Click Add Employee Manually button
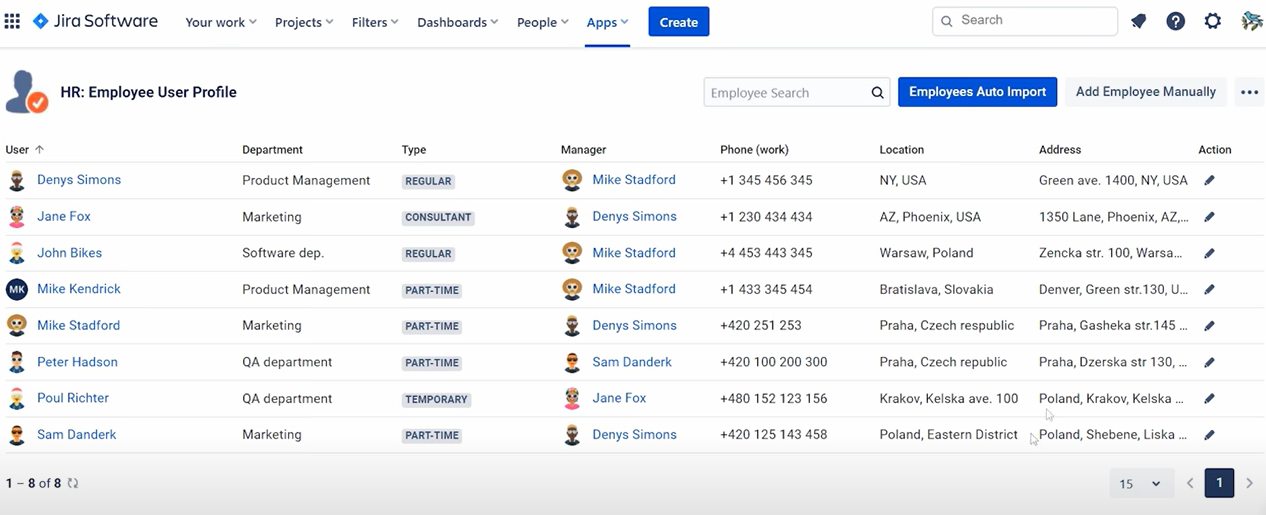1266x515 pixels. pos(1146,92)
